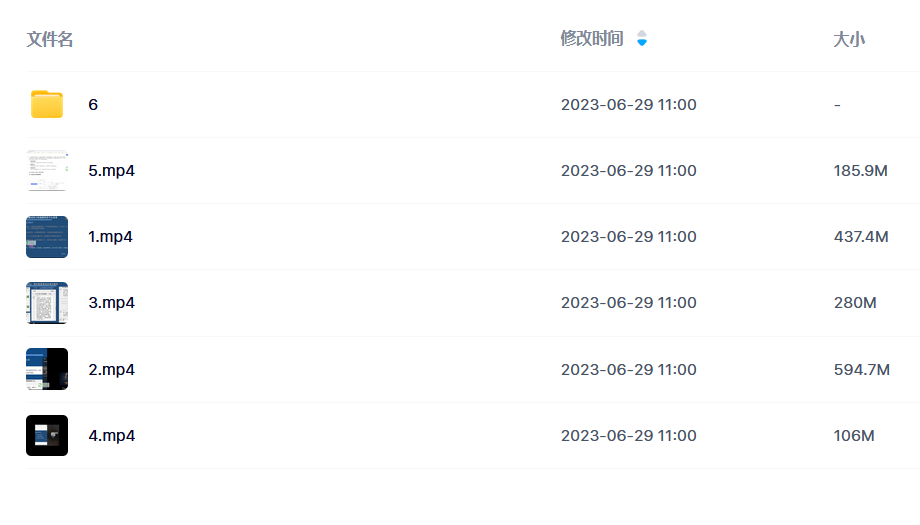Click the 1.mp4 video thumbnail
This screenshot has width=920, height=525.
pos(47,237)
